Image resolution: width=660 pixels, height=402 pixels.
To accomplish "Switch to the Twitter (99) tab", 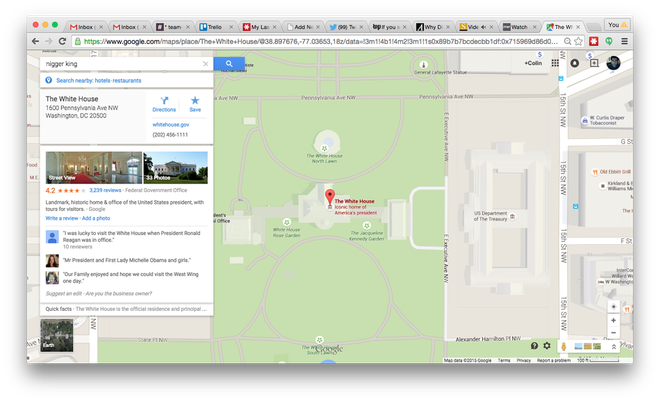I will click(x=346, y=27).
